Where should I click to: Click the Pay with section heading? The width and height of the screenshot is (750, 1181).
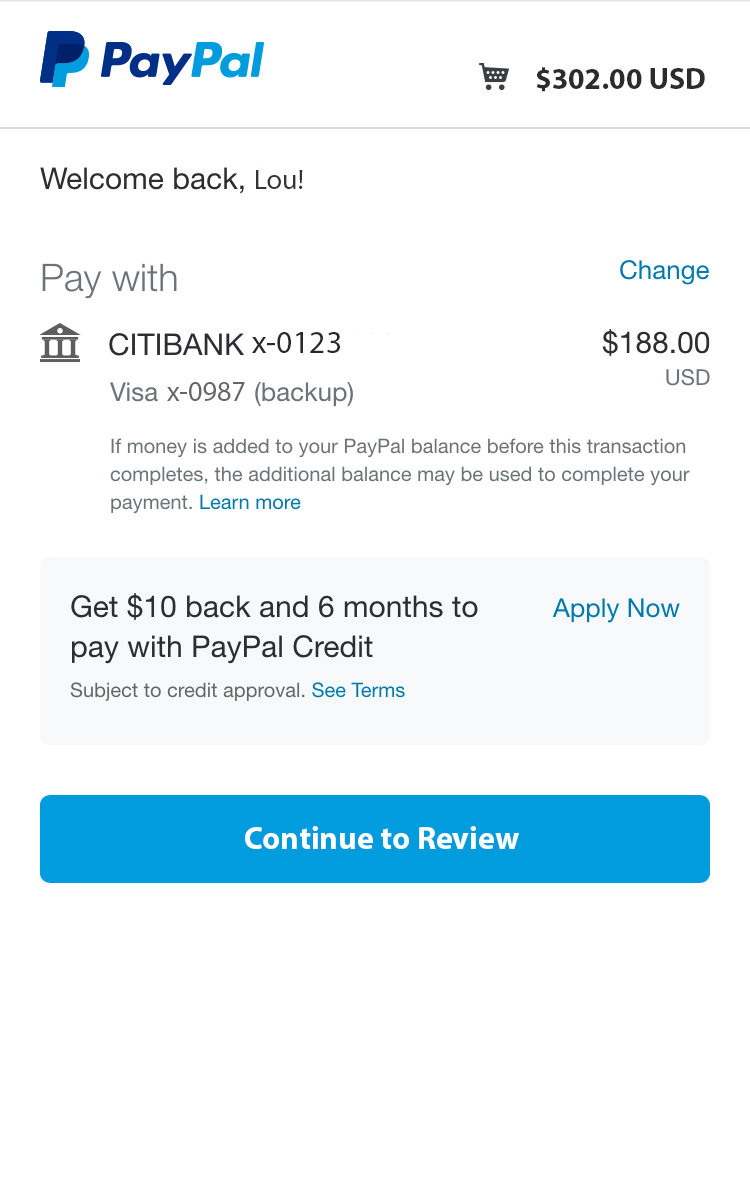click(109, 279)
